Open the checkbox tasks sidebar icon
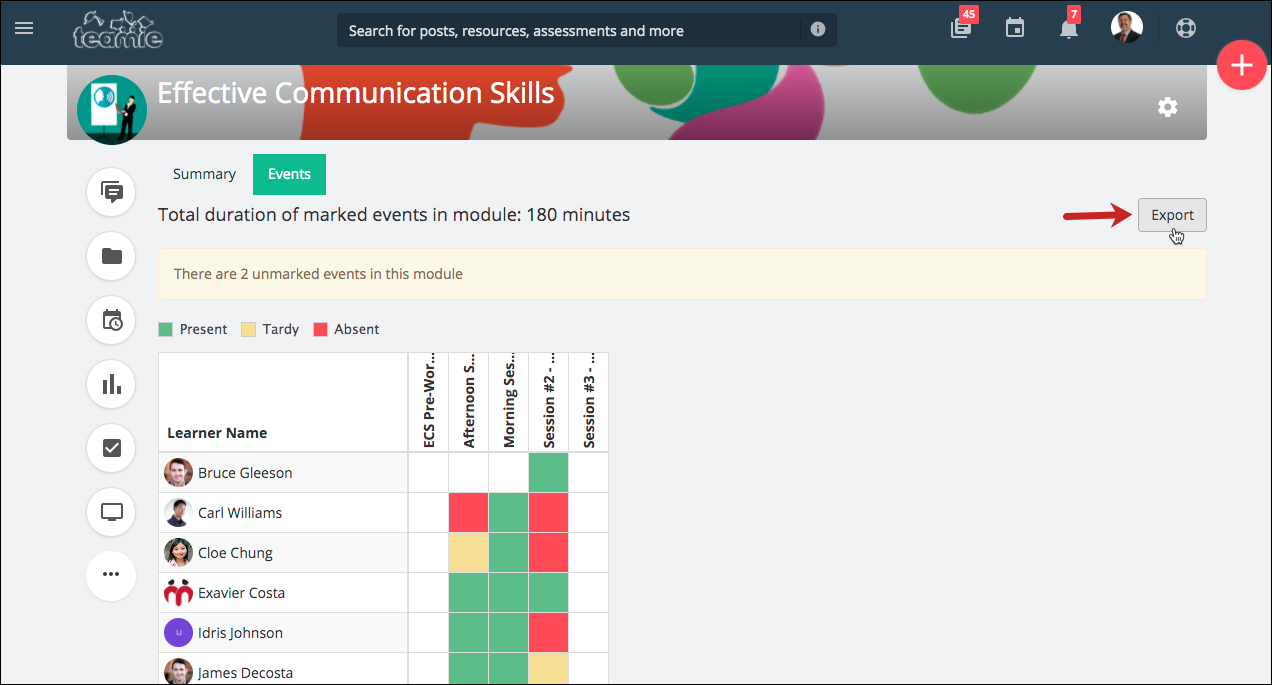The width and height of the screenshot is (1272, 685). tap(112, 448)
